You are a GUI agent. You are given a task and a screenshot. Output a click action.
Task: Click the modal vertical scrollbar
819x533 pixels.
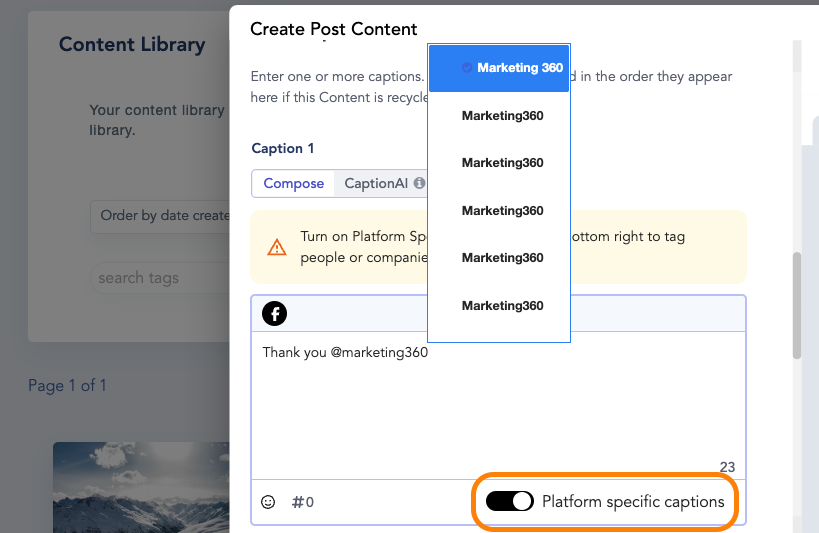point(797,306)
